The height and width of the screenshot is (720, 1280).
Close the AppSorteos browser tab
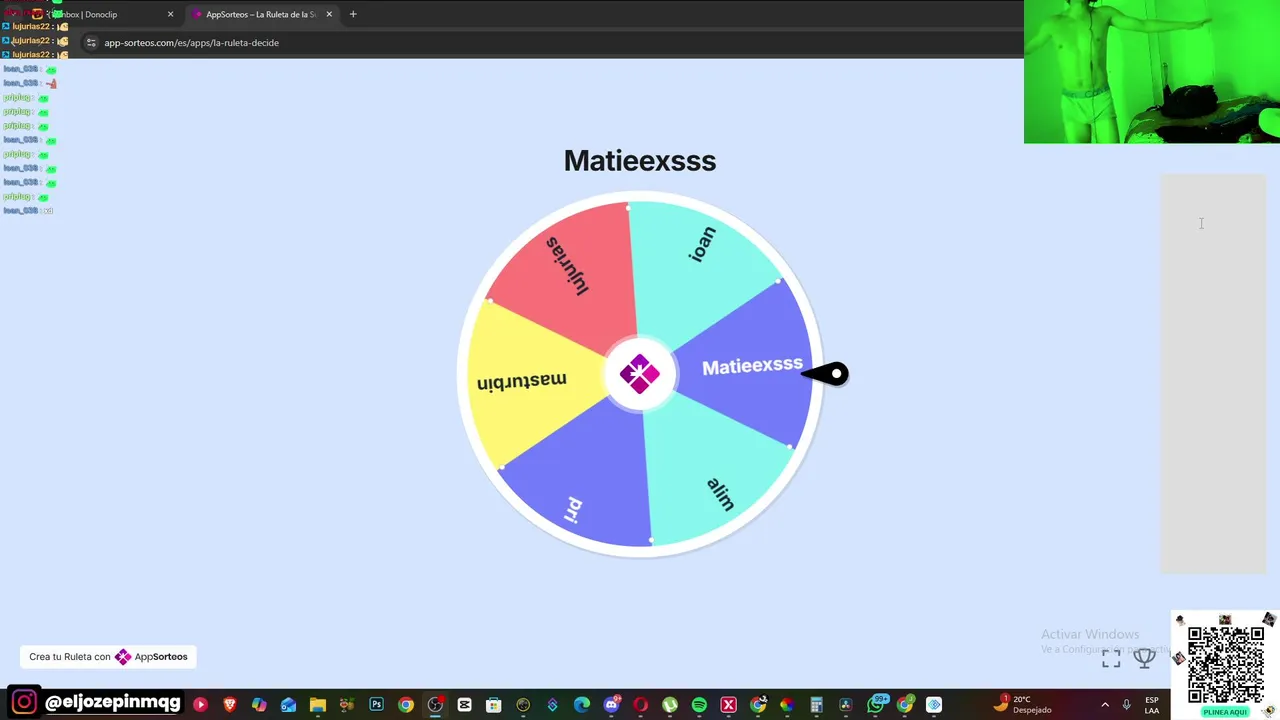(329, 14)
